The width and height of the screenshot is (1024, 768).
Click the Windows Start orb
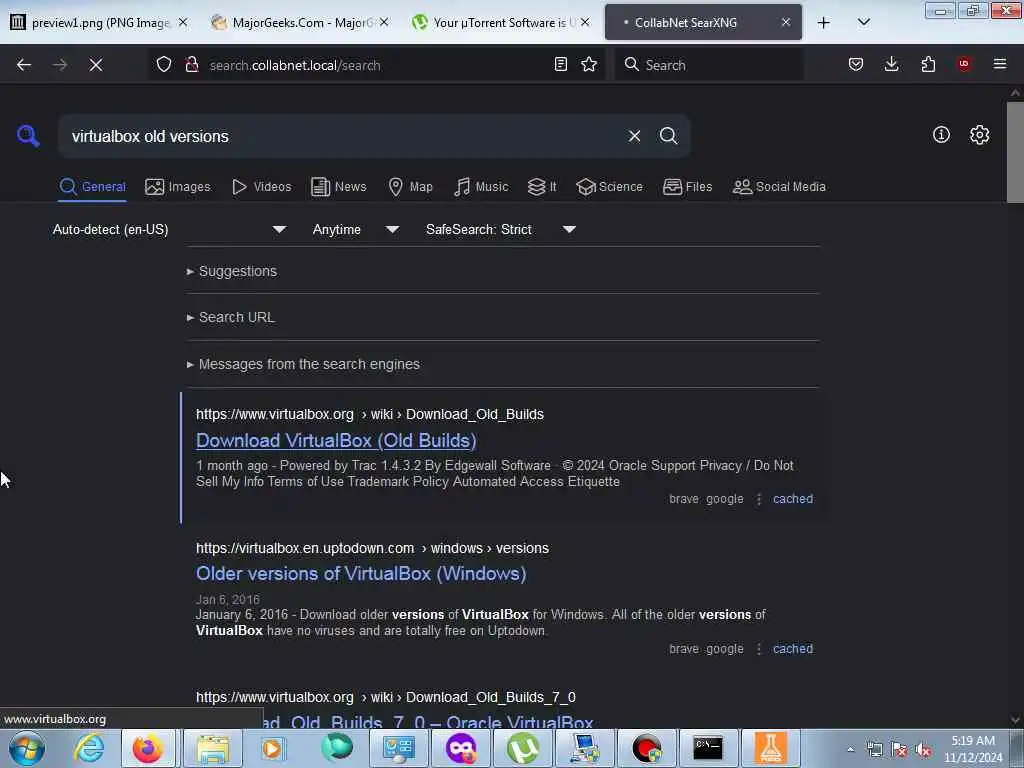pyautogui.click(x=27, y=748)
